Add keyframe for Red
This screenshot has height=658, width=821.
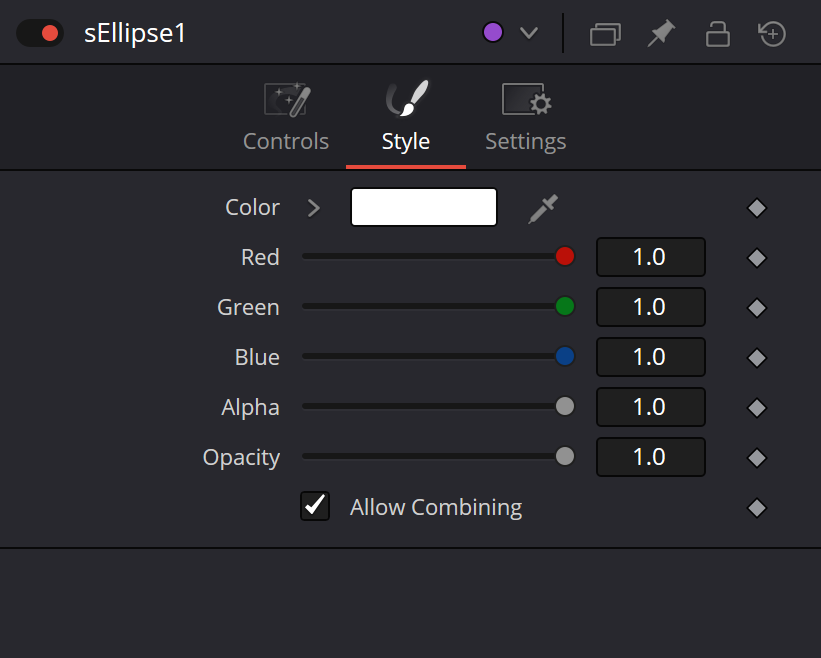pyautogui.click(x=757, y=258)
